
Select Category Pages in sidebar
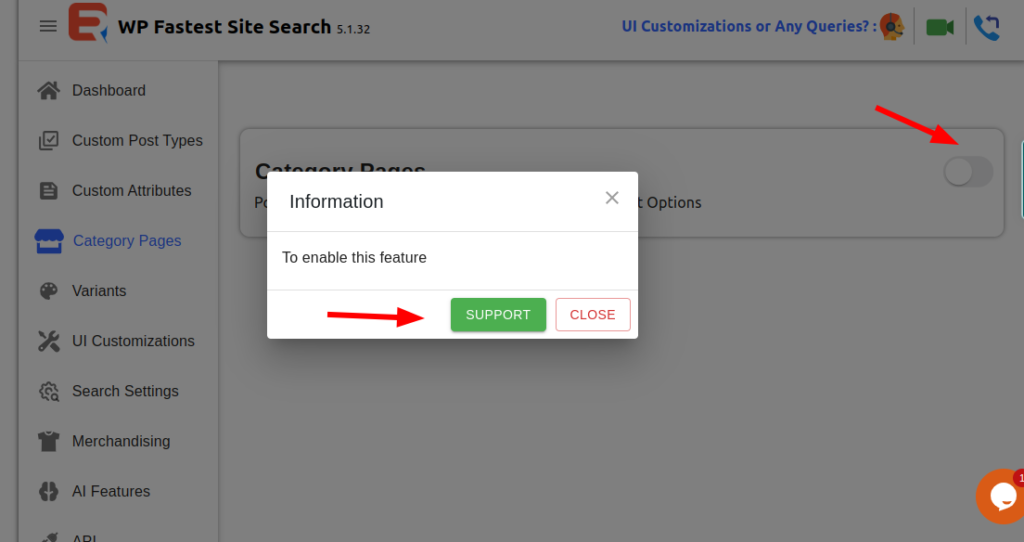point(127,241)
